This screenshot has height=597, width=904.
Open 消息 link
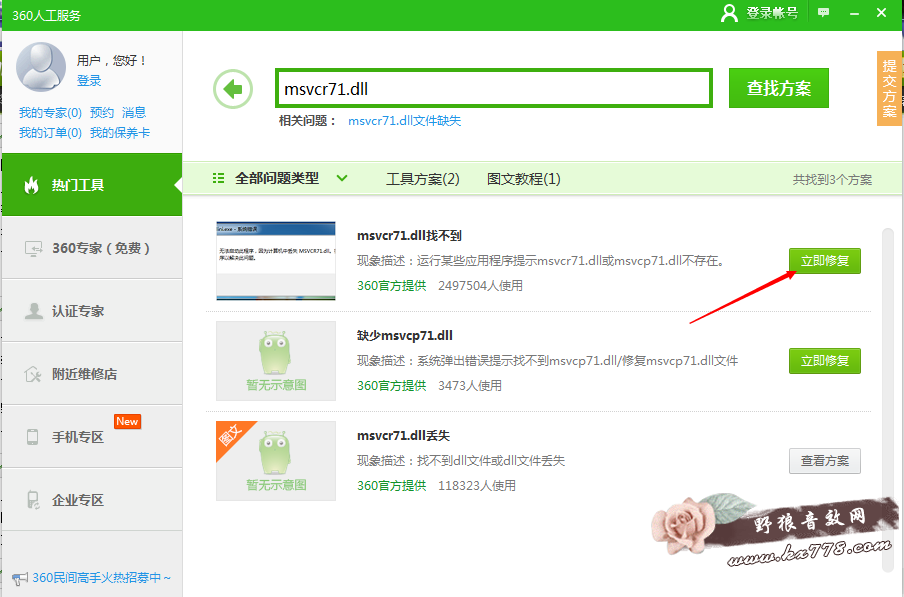point(134,112)
